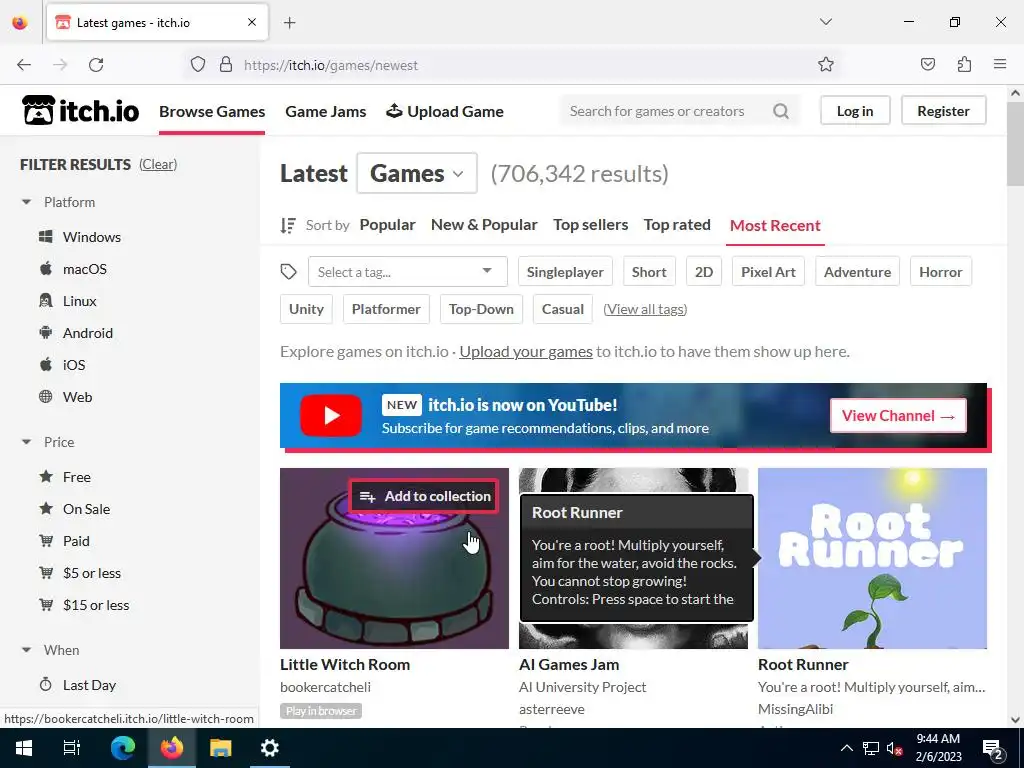
Task: Sort results by Top sellers
Action: (x=590, y=225)
